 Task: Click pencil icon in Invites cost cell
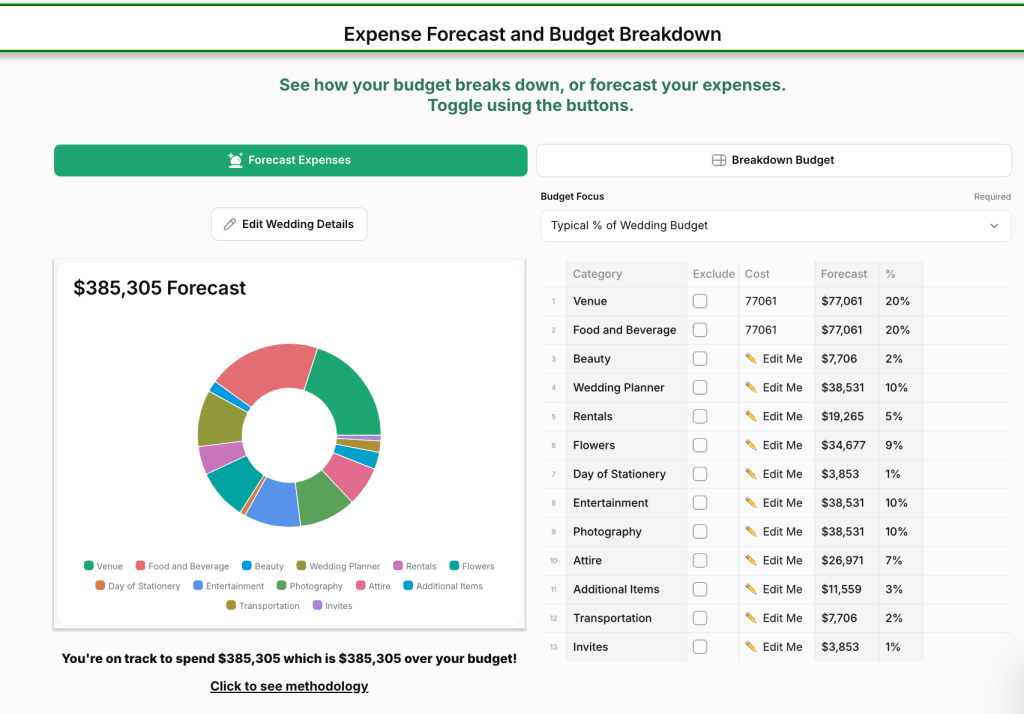click(x=751, y=647)
